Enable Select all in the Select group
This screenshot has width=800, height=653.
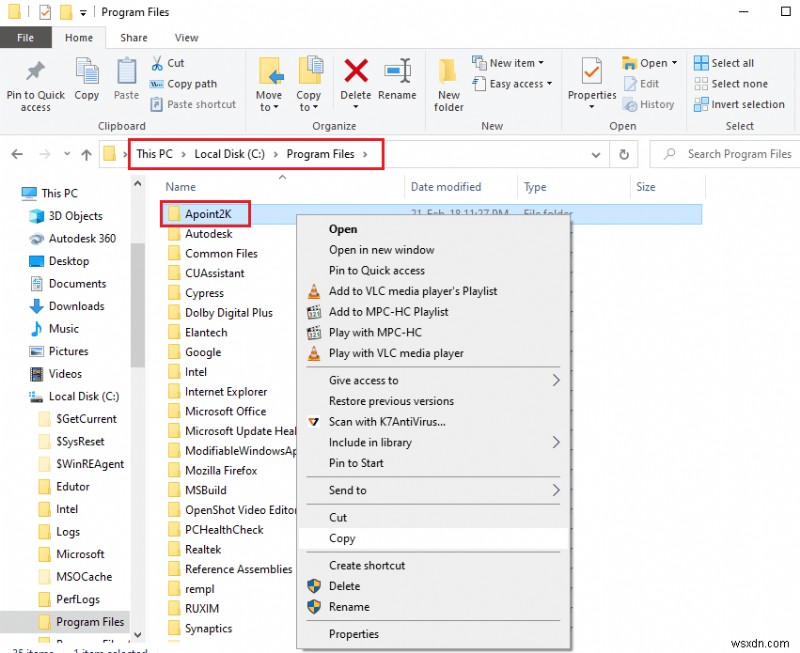[724, 62]
